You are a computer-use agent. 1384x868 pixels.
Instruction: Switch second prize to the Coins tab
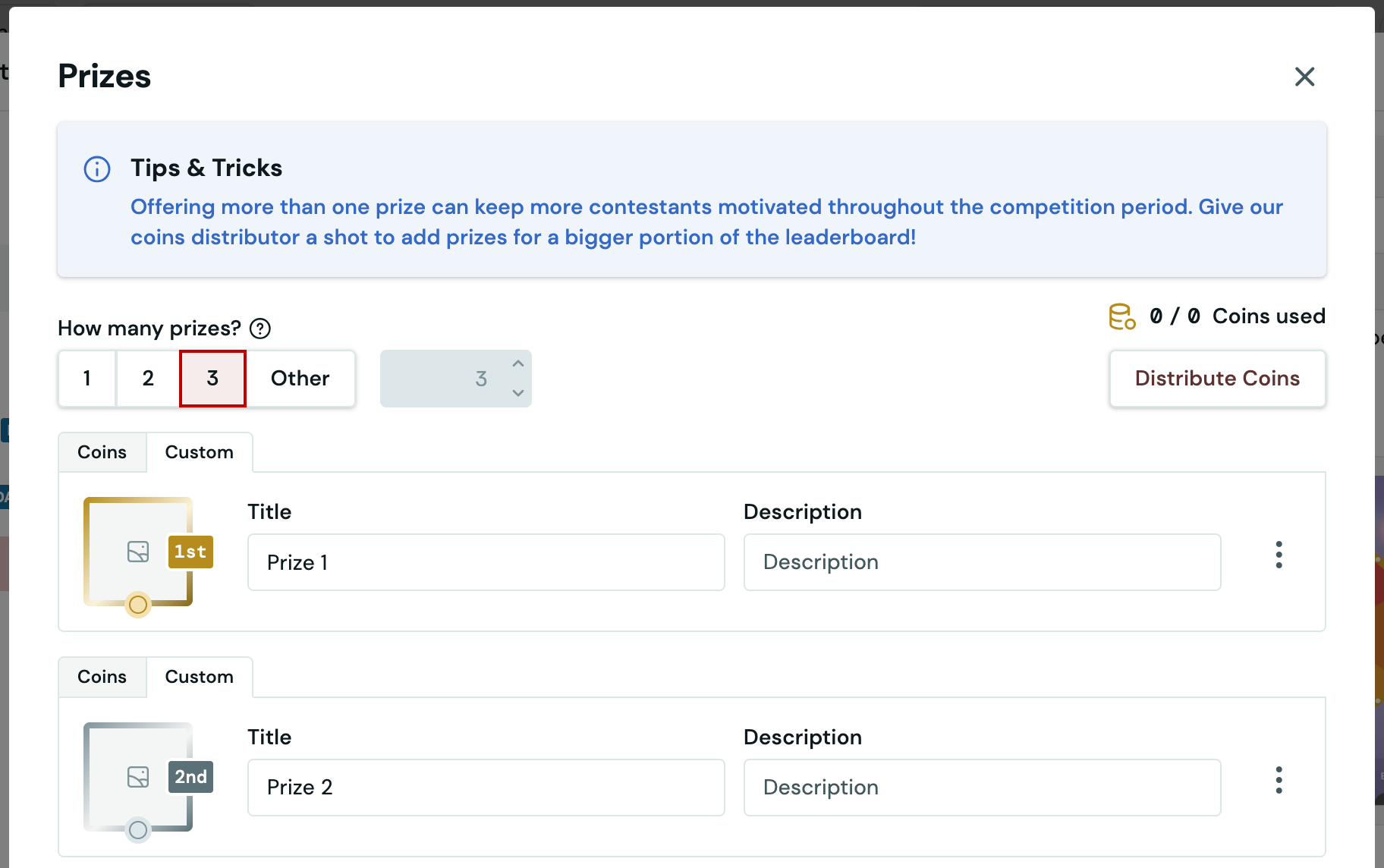102,677
